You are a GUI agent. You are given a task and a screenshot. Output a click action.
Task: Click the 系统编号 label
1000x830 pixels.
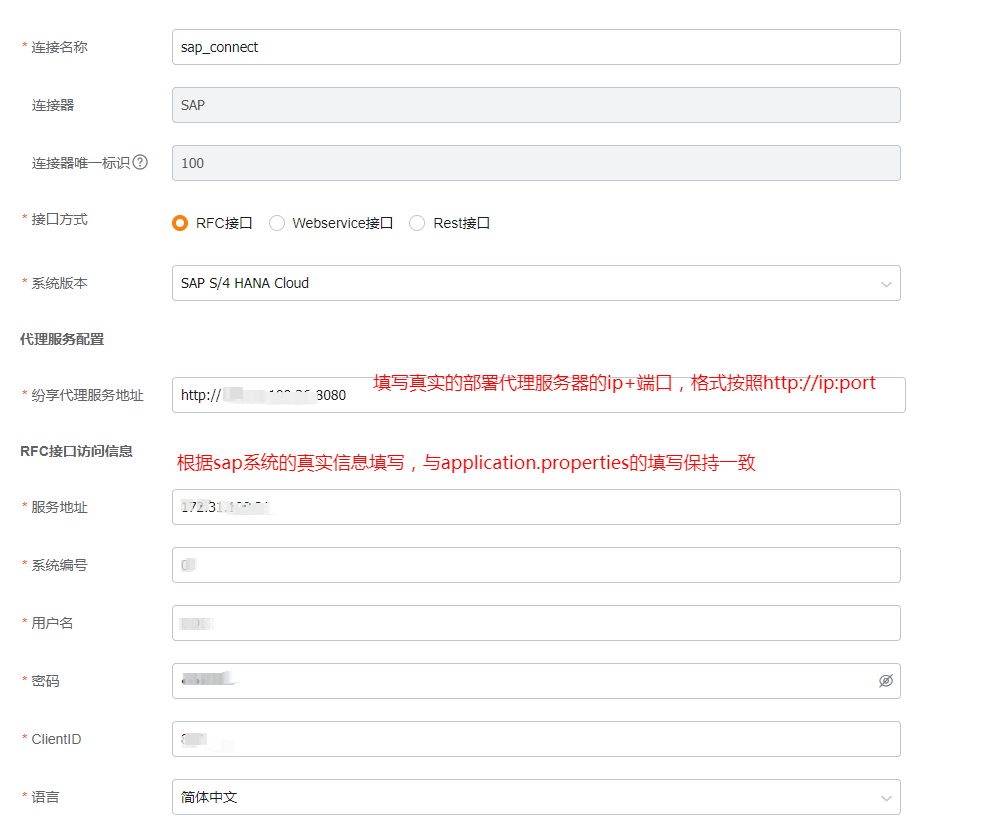click(x=59, y=565)
